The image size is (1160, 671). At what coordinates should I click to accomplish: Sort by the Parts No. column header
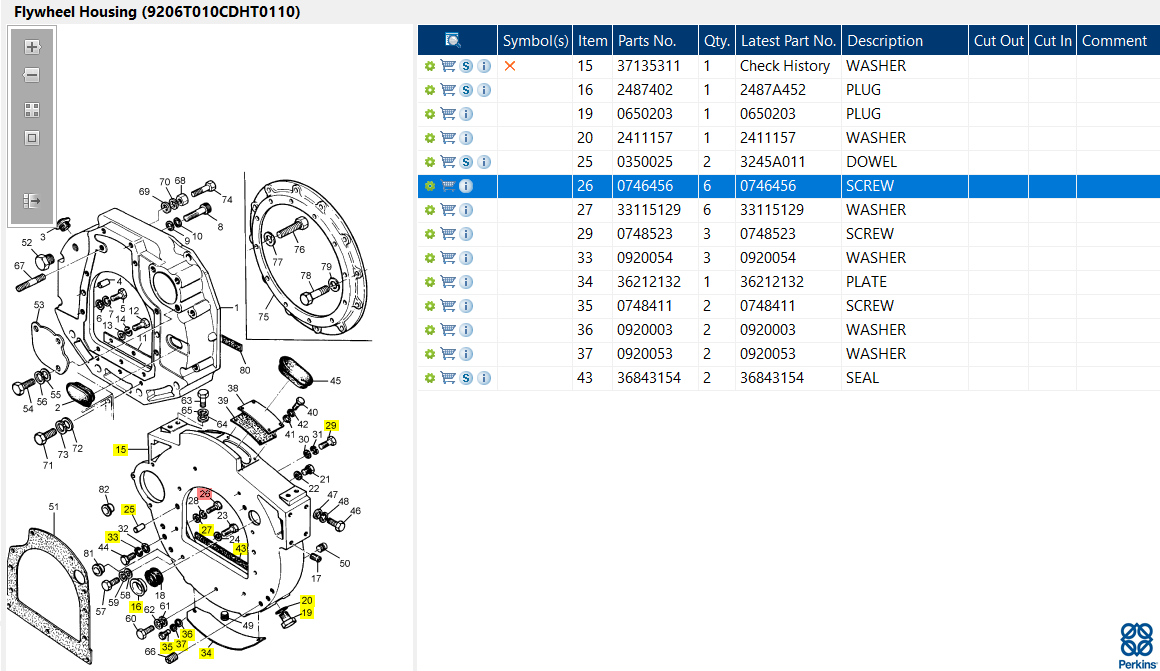click(x=647, y=41)
